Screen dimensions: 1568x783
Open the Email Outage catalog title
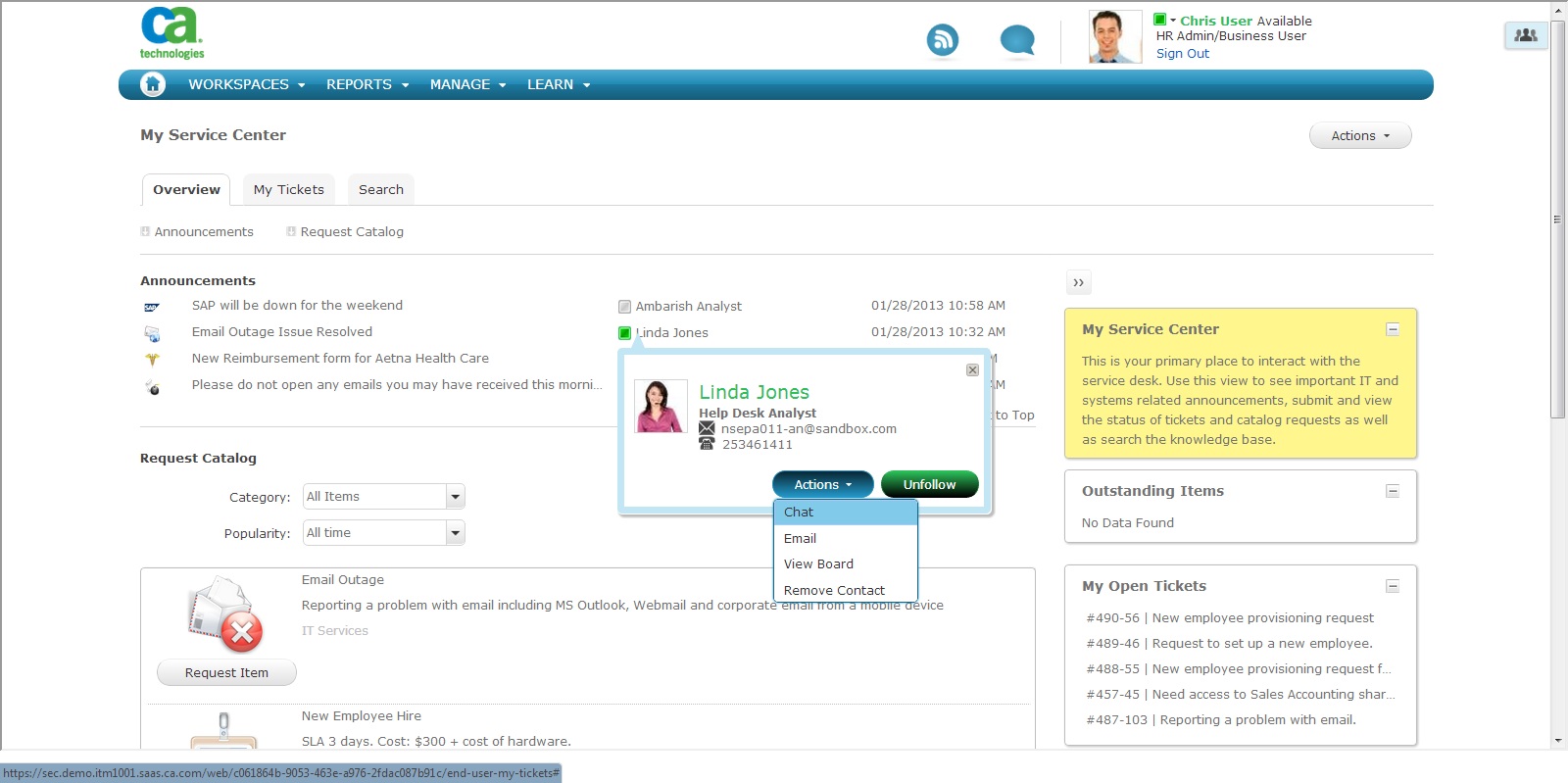(343, 580)
